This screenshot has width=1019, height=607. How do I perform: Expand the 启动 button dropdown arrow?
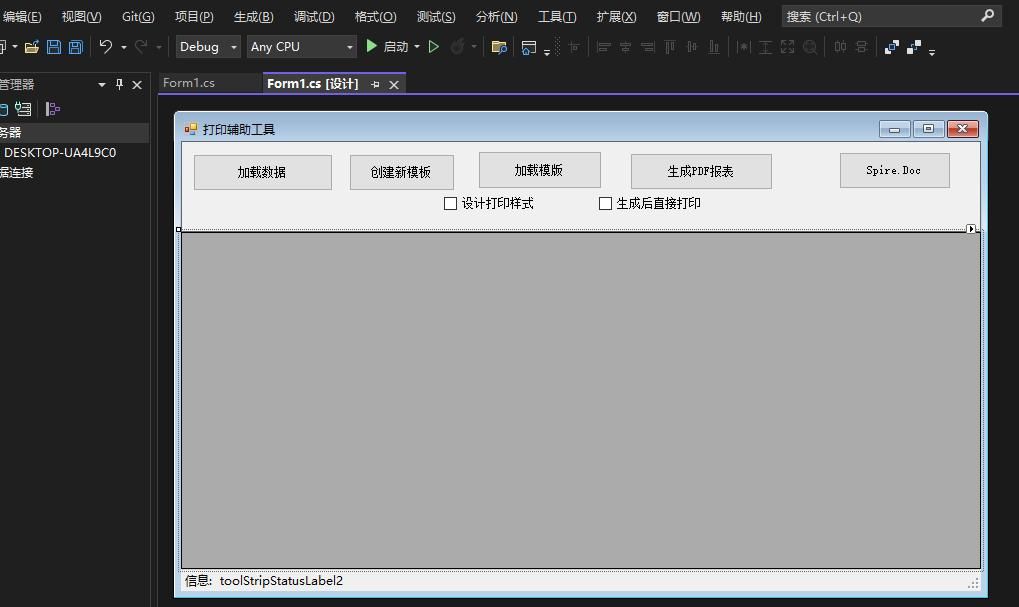415,46
